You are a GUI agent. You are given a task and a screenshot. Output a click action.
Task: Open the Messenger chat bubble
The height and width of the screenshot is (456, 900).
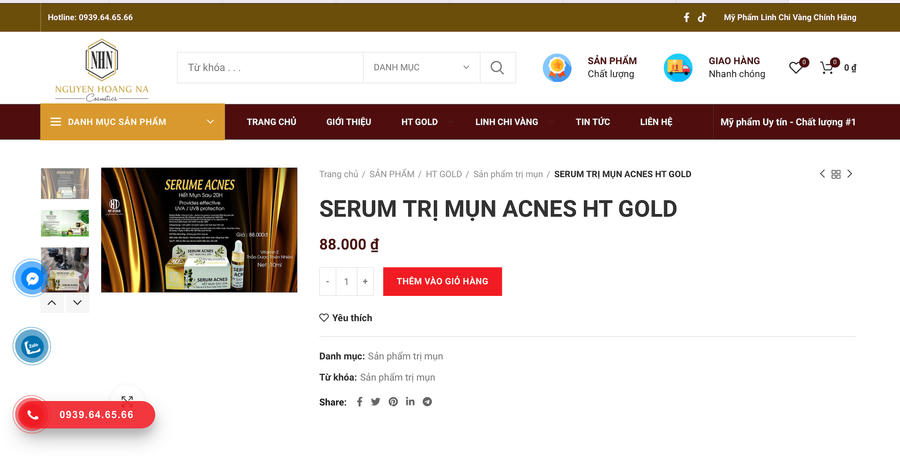(x=32, y=279)
